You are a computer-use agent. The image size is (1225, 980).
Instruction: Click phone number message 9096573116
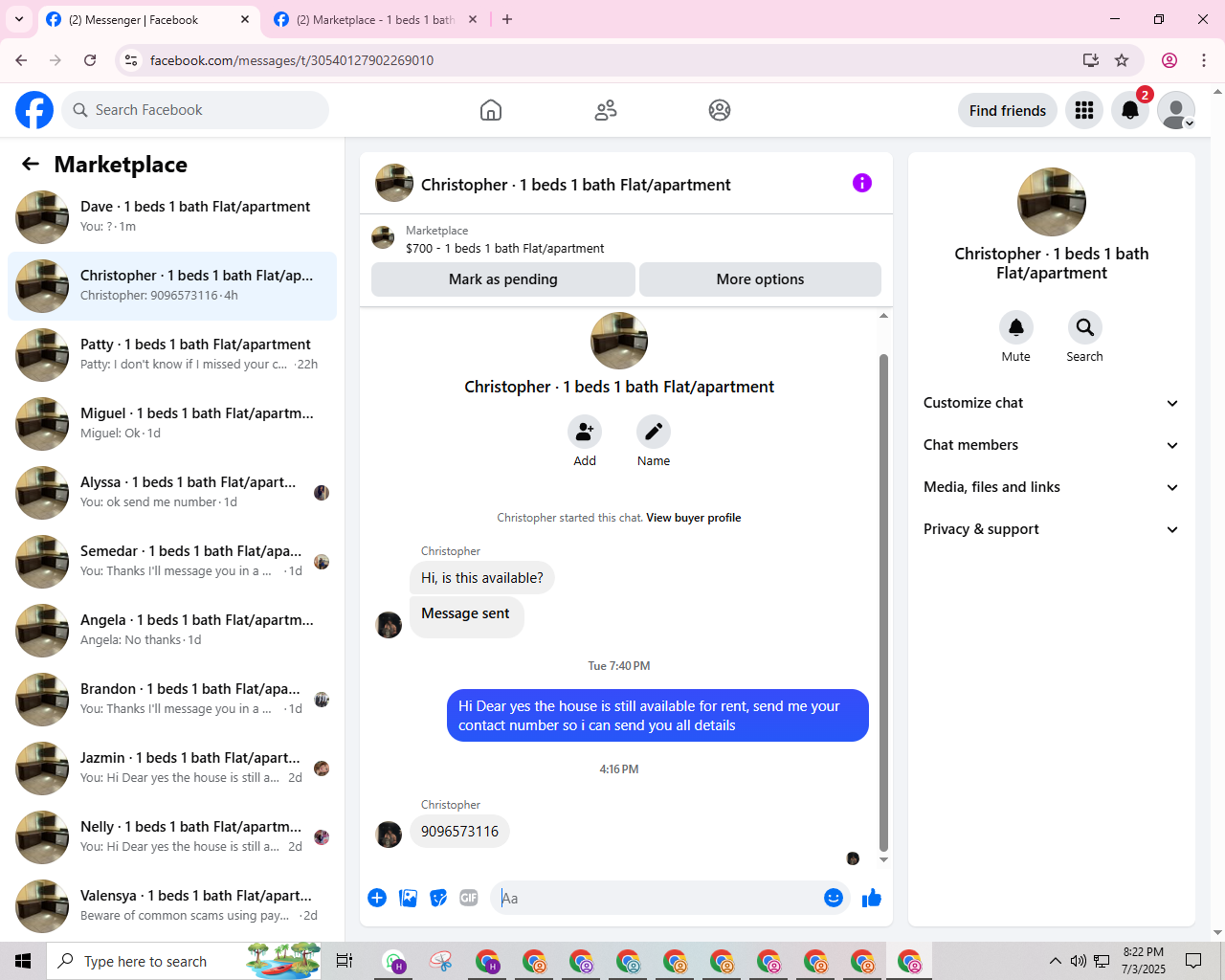point(460,832)
